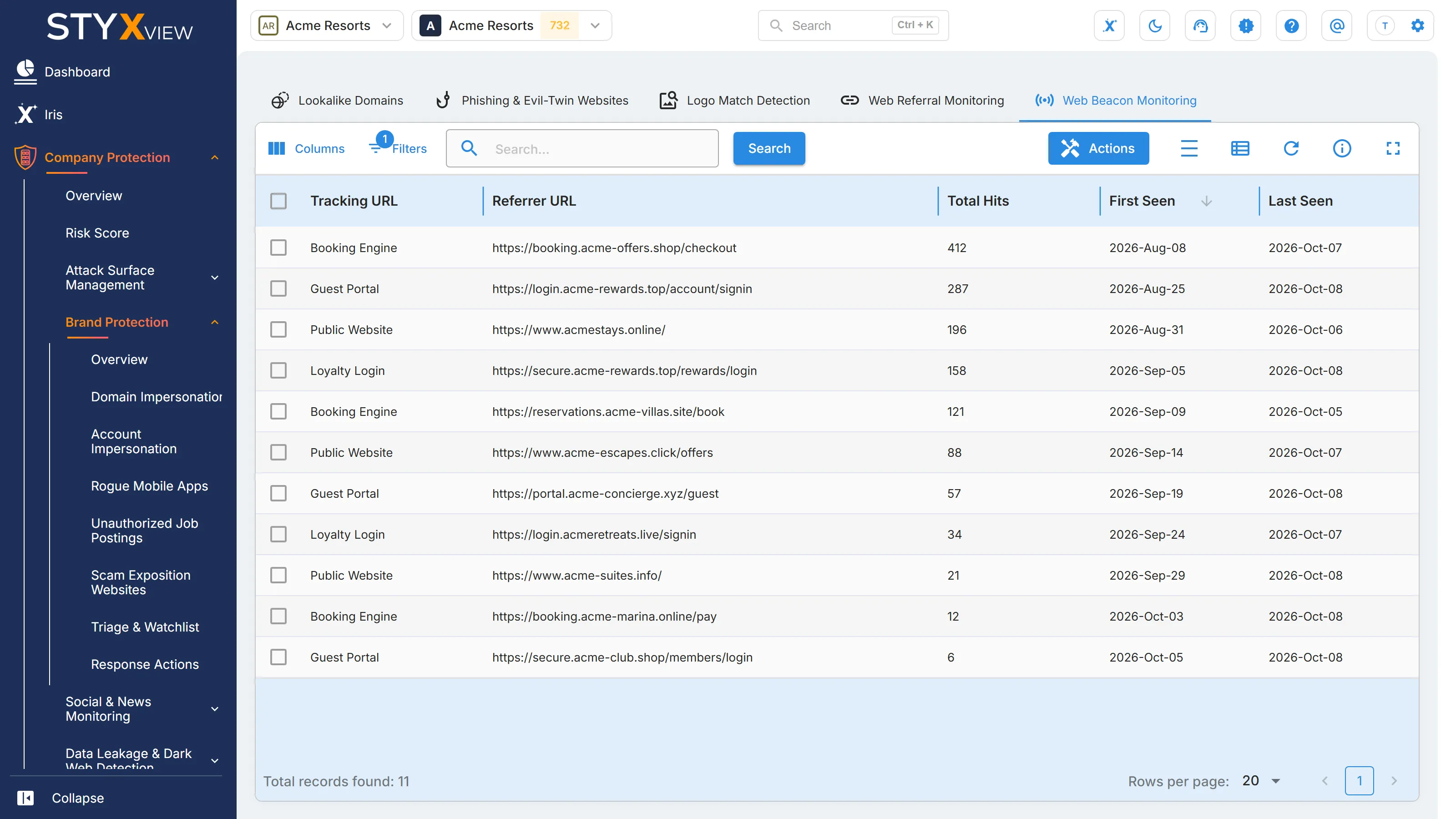This screenshot has width=1456, height=819.
Task: Switch to the table view icon
Action: (1240, 148)
